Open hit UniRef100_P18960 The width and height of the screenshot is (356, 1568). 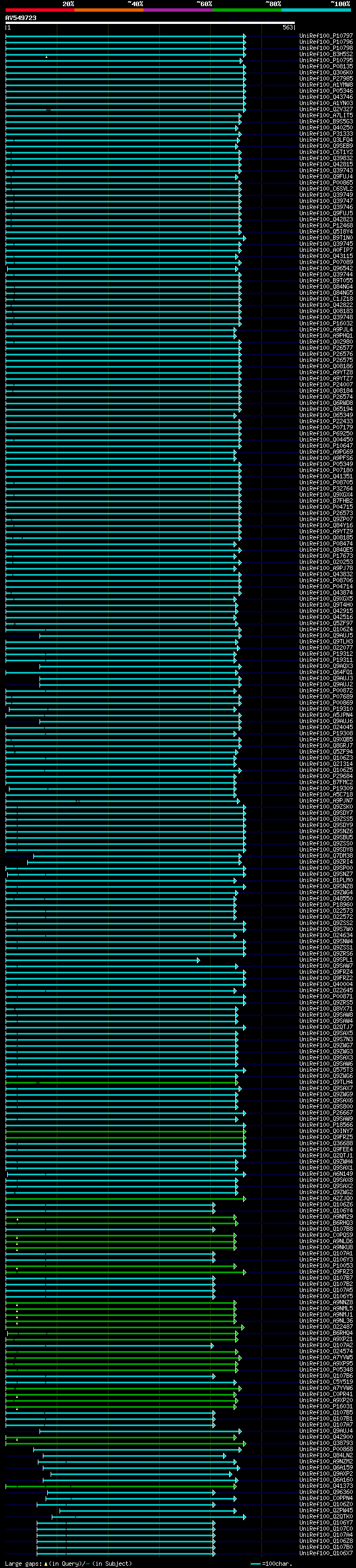(x=325, y=904)
